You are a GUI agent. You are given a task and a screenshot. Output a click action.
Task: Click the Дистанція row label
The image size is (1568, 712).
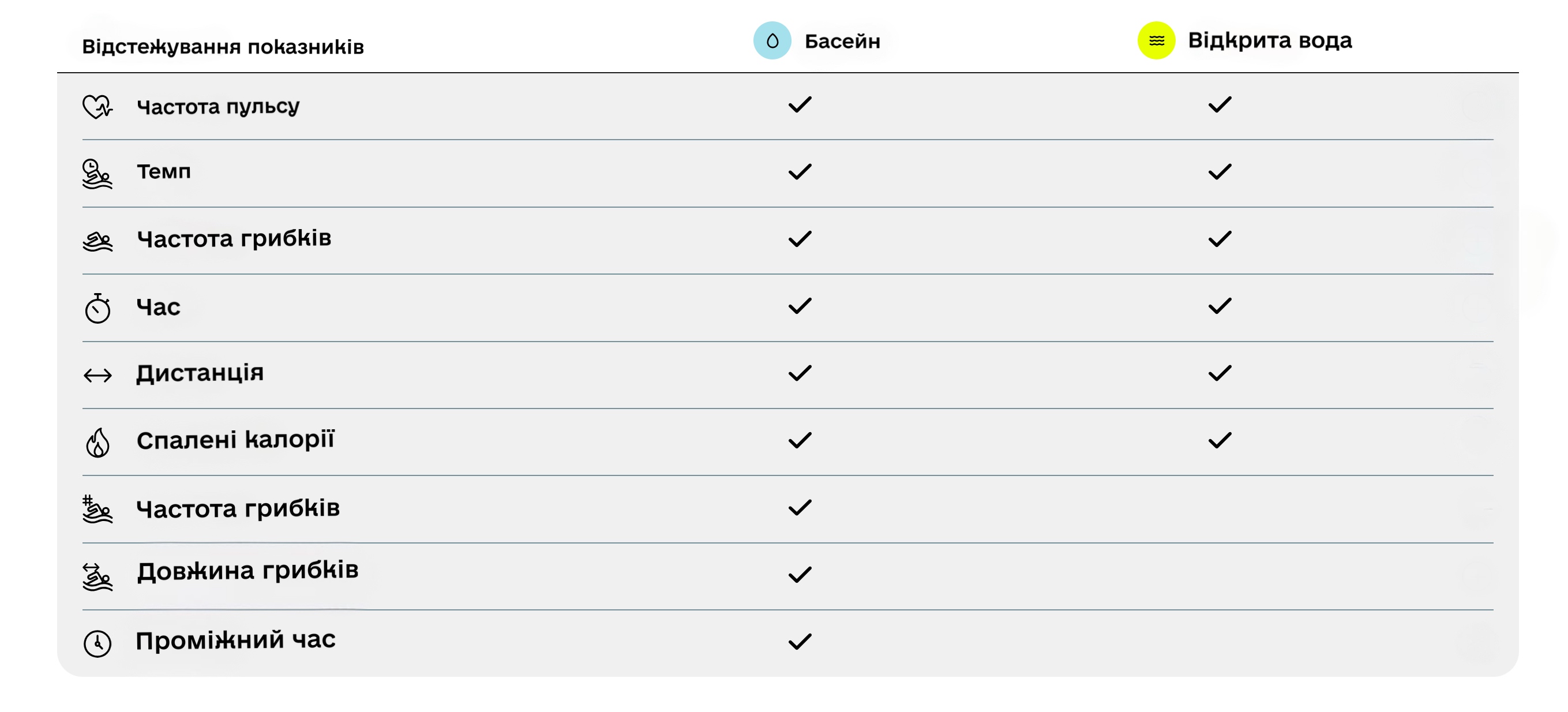click(x=200, y=373)
